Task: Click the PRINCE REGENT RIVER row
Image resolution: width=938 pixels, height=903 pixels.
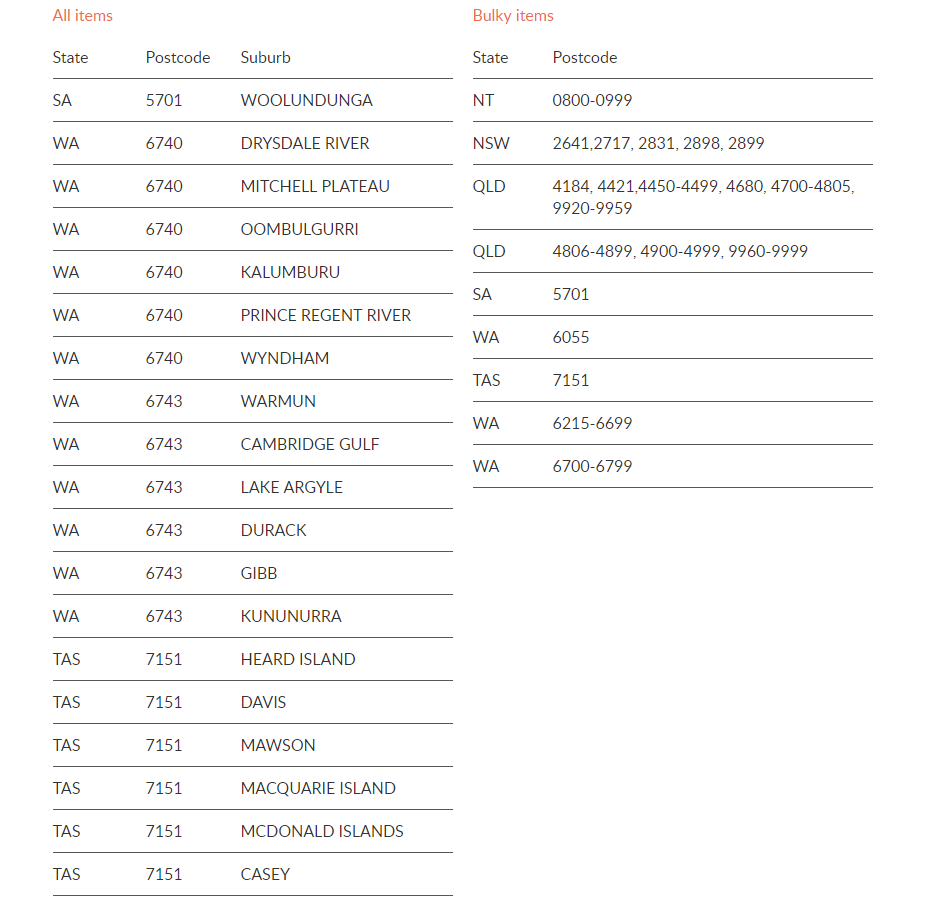Action: pyautogui.click(x=252, y=315)
